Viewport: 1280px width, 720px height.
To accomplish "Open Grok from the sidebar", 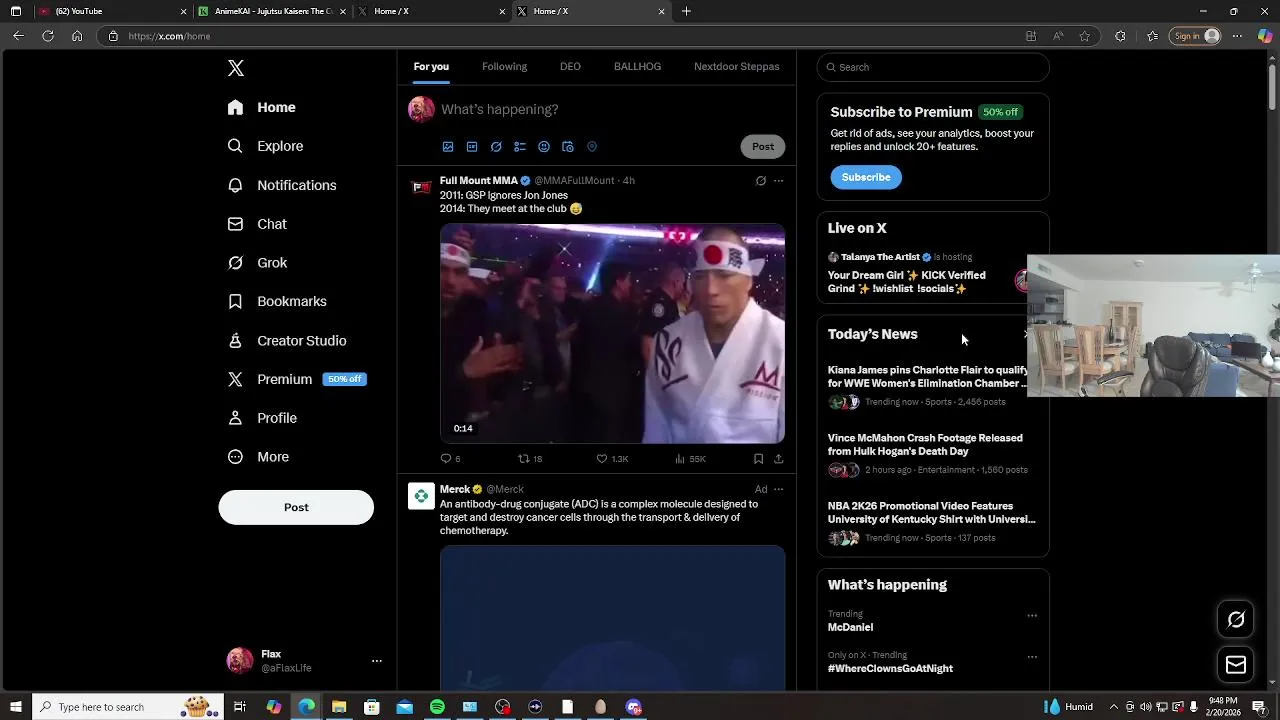I will tap(258, 263).
